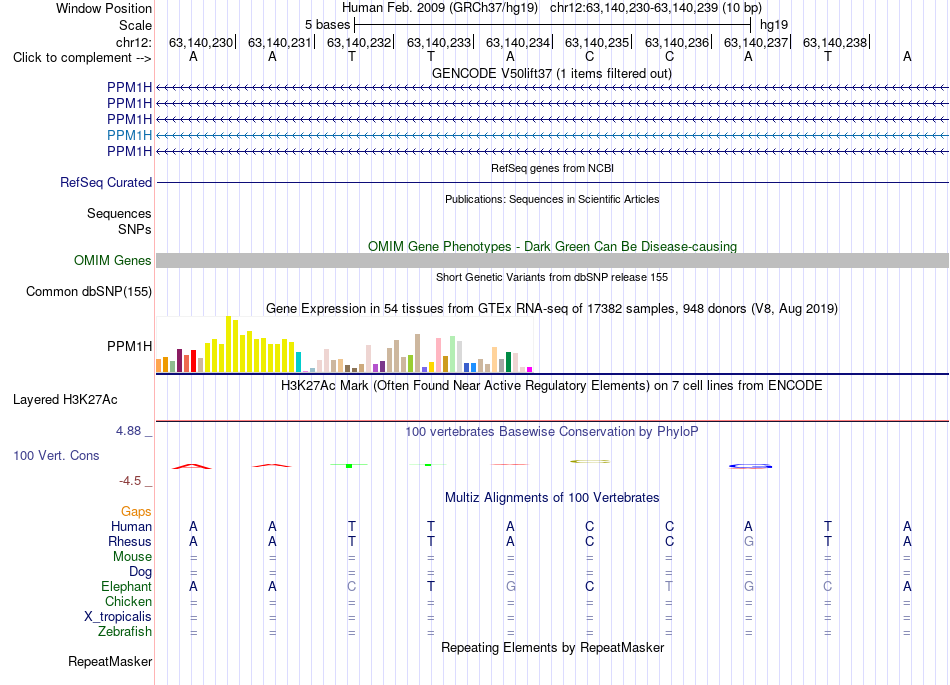
Task: Click the 63,140,230 ruler position
Action: [x=201, y=42]
